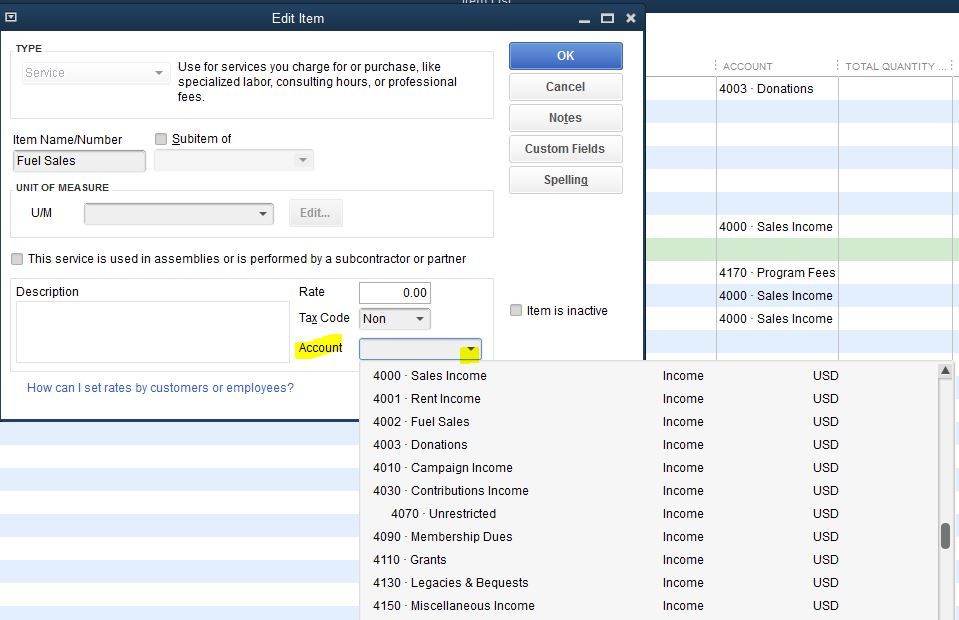This screenshot has height=620, width=959.
Task: Enable the Subitem of checkbox
Action: coord(161,139)
